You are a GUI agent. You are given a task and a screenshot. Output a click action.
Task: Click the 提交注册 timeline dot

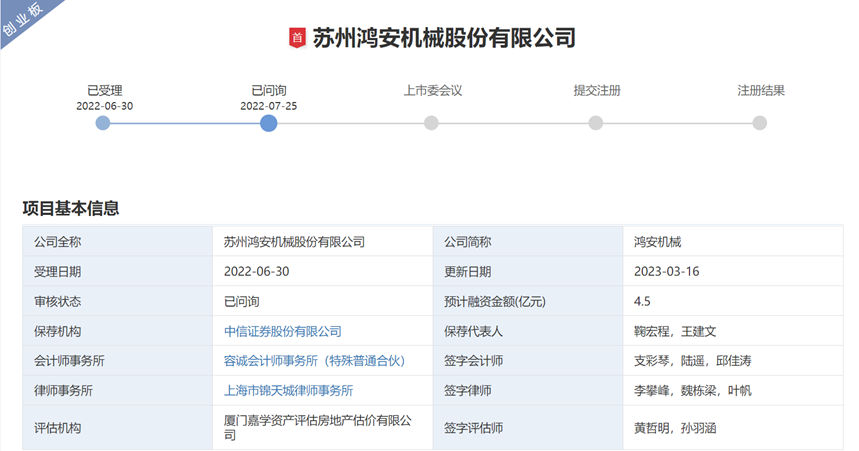coord(595,123)
